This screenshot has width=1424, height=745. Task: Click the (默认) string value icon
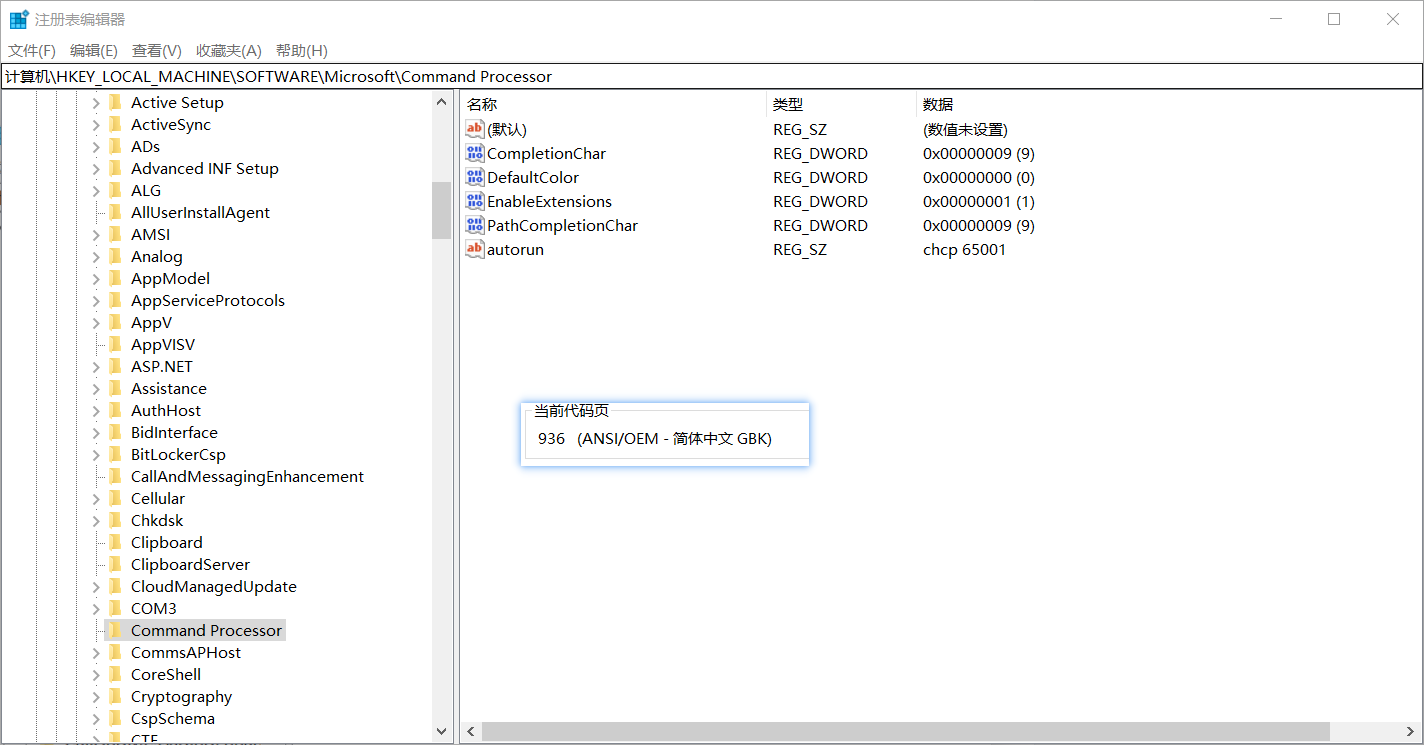pos(475,129)
